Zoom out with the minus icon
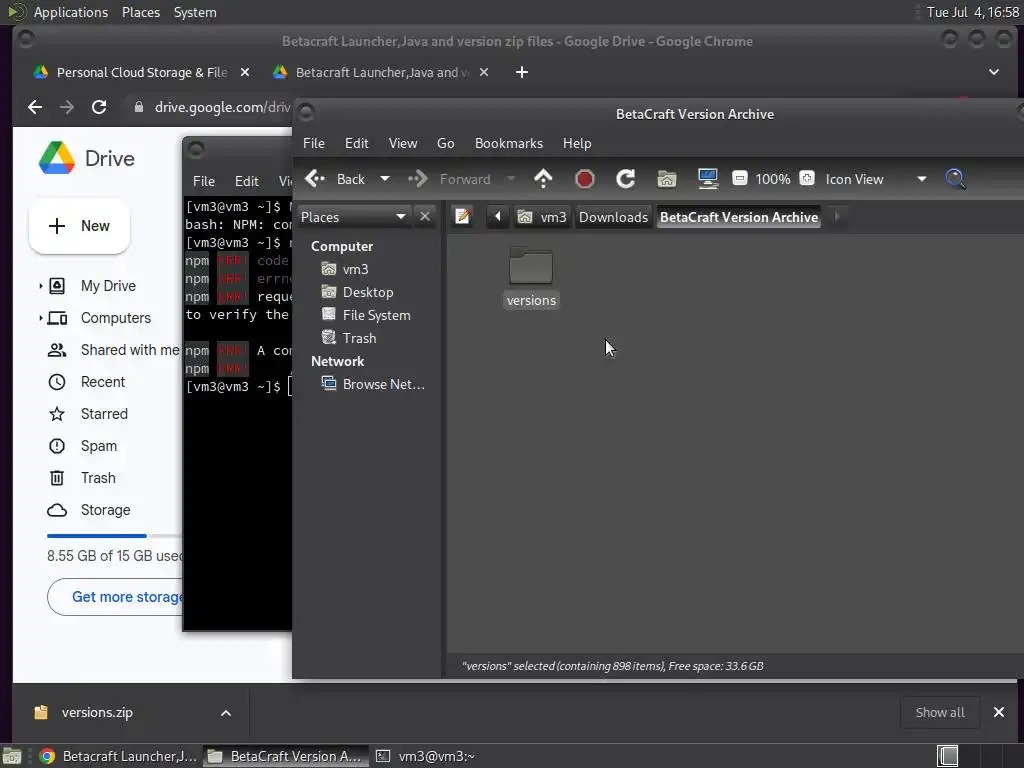This screenshot has height=768, width=1024. [739, 178]
